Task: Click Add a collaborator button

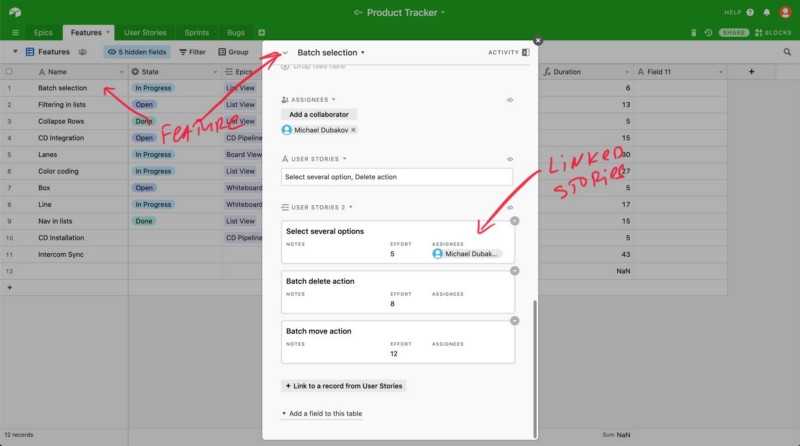Action: click(319, 115)
